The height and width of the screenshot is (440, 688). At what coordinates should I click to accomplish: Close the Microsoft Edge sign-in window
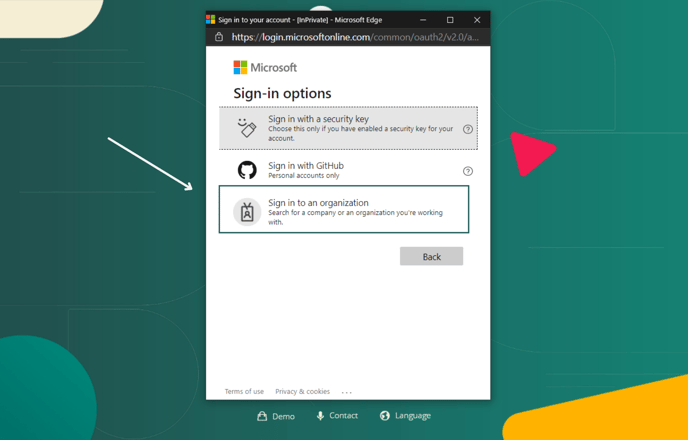coord(477,20)
